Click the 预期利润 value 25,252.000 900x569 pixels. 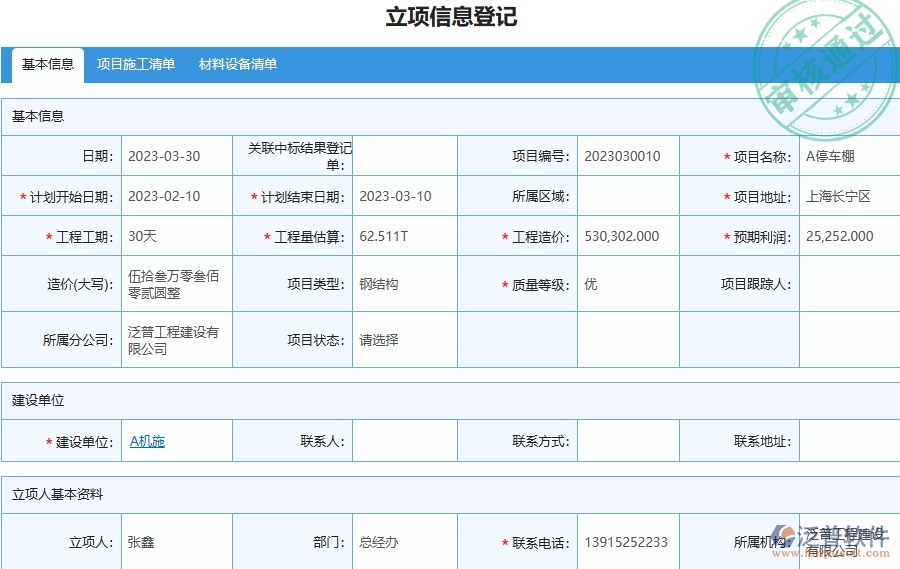(x=839, y=236)
